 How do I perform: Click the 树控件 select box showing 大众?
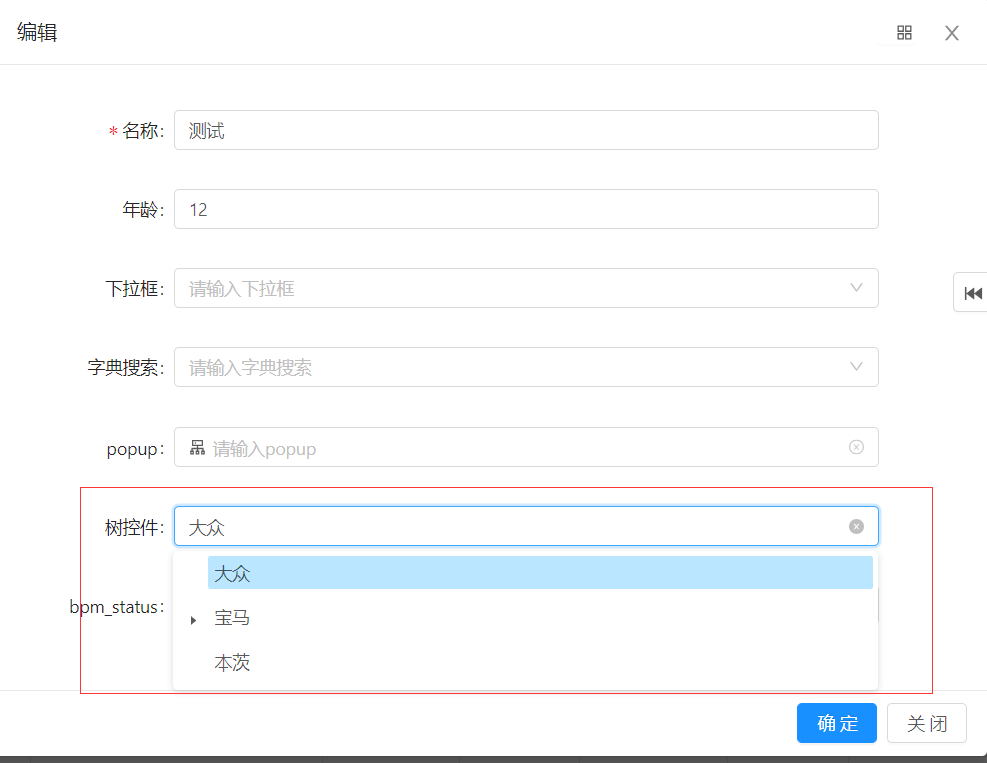[x=526, y=526]
